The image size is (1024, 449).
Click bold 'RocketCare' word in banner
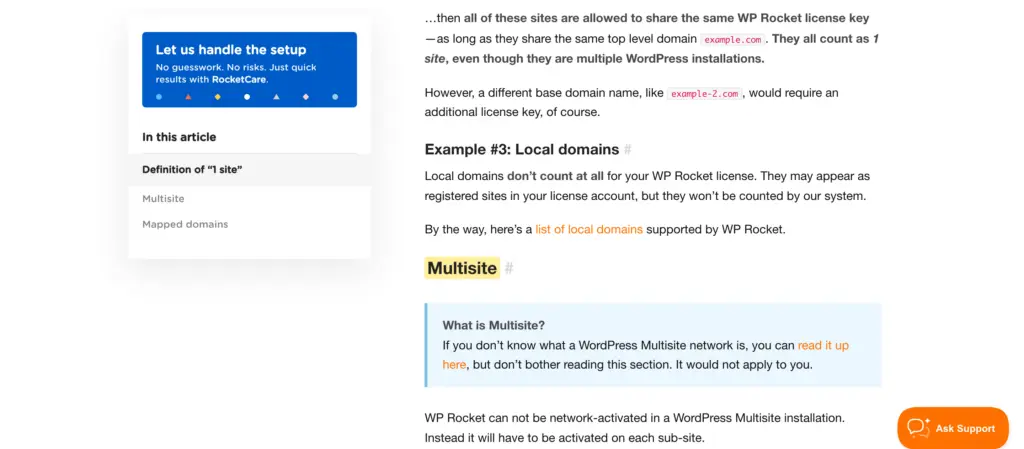point(240,79)
